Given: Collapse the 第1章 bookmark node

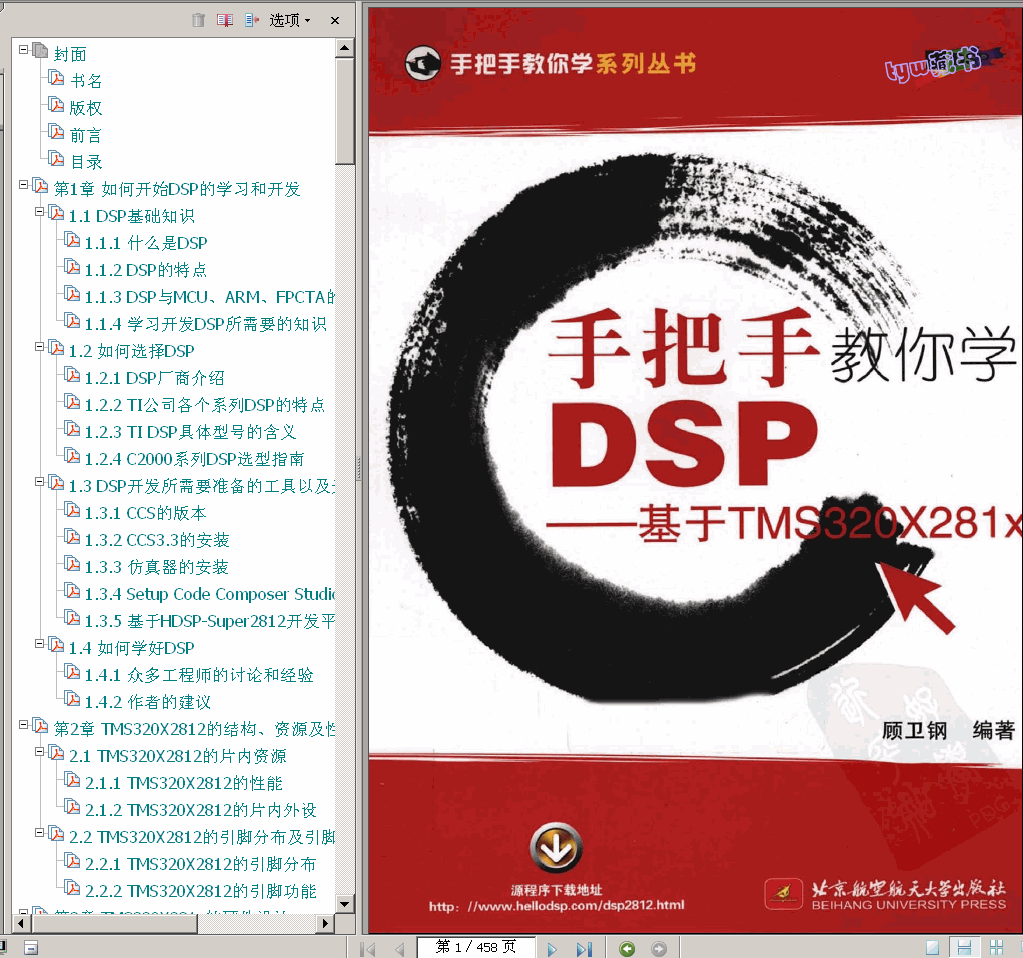Looking at the screenshot, I should (x=23, y=185).
